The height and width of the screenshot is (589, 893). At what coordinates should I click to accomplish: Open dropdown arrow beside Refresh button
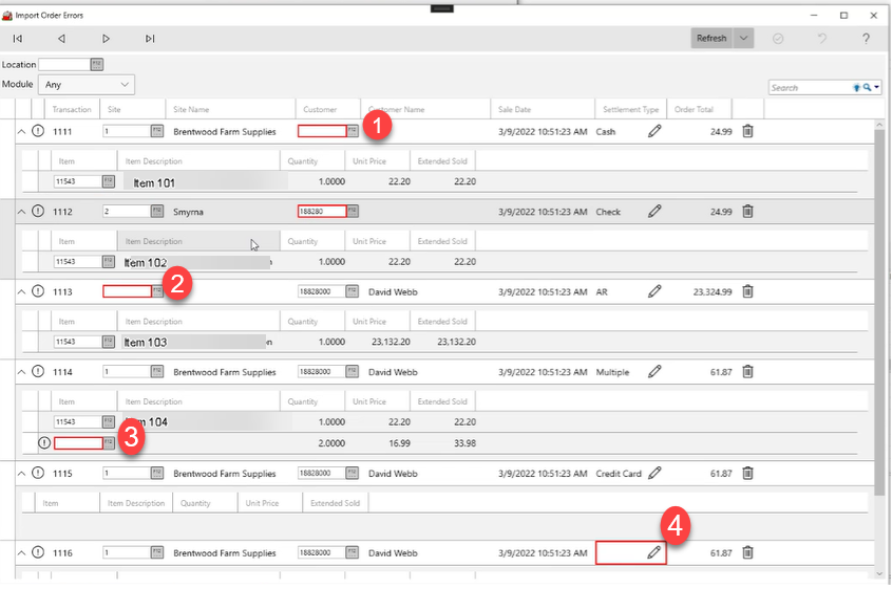743,39
